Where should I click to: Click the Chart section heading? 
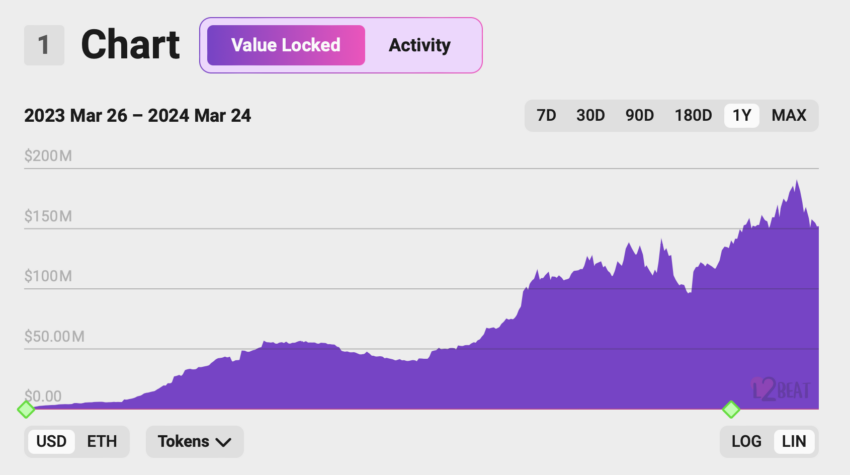pyautogui.click(x=130, y=45)
